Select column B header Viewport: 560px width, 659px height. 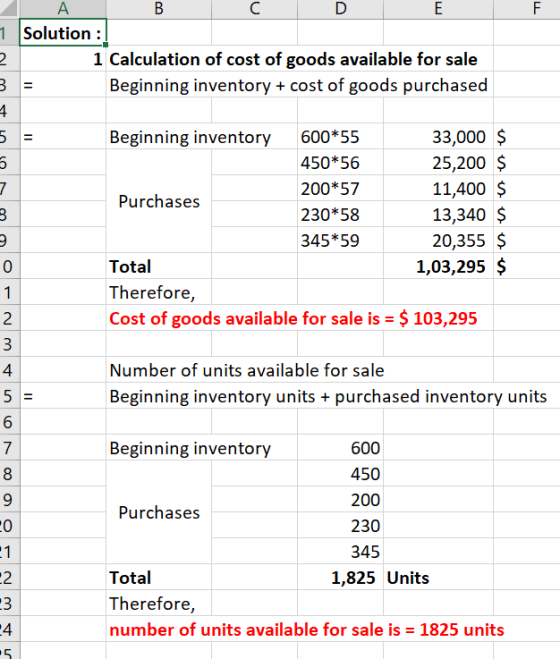[x=158, y=8]
